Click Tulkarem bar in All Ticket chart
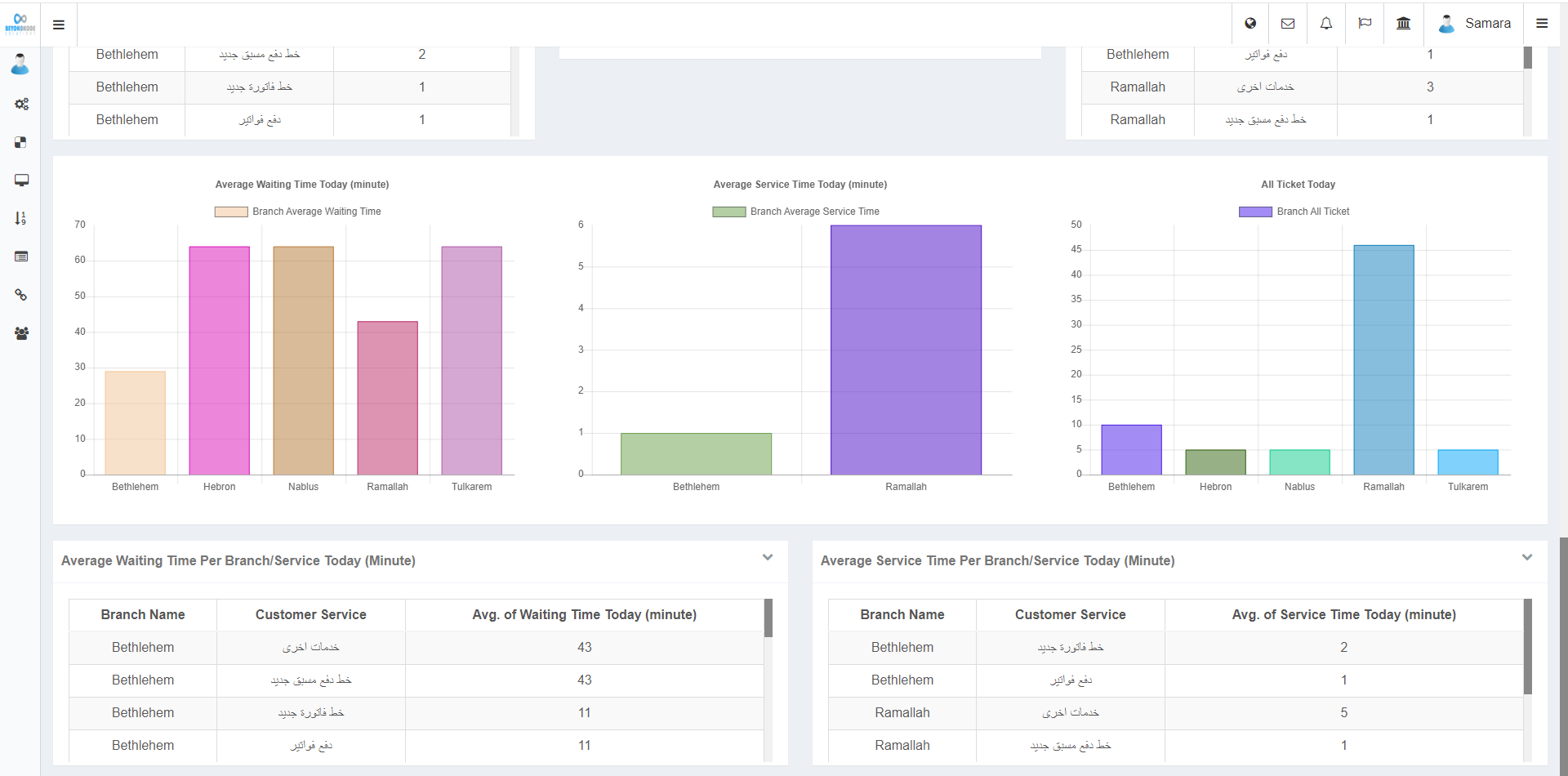Image resolution: width=1568 pixels, height=776 pixels. [1468, 462]
